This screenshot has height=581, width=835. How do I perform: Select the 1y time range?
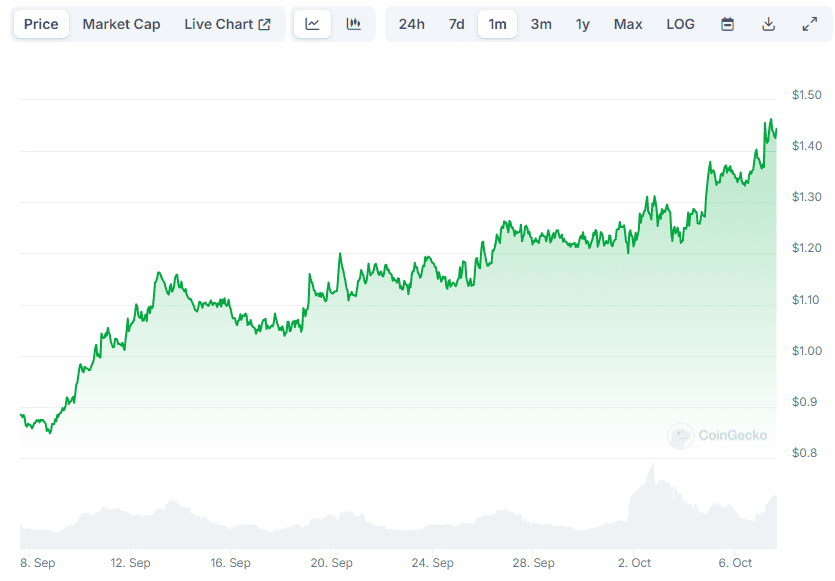click(583, 24)
